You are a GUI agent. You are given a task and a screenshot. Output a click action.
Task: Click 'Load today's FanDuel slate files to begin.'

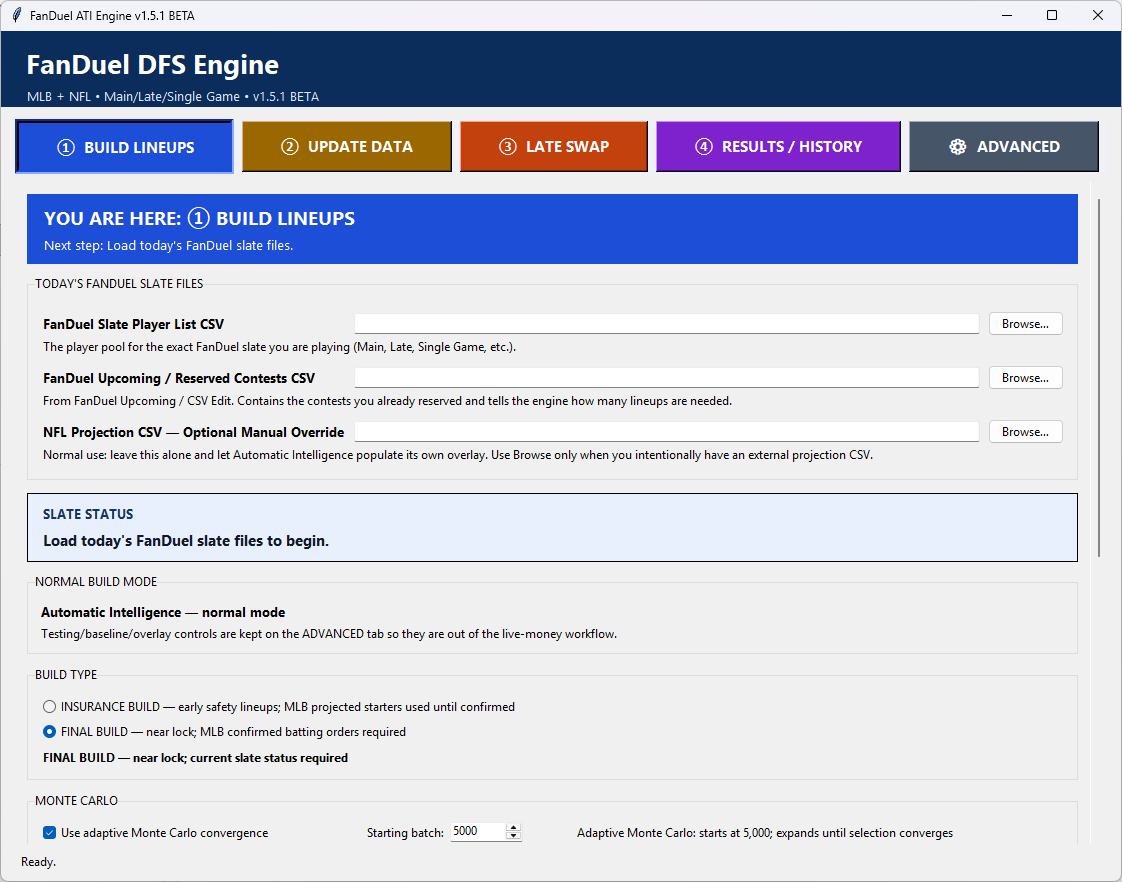tap(186, 541)
